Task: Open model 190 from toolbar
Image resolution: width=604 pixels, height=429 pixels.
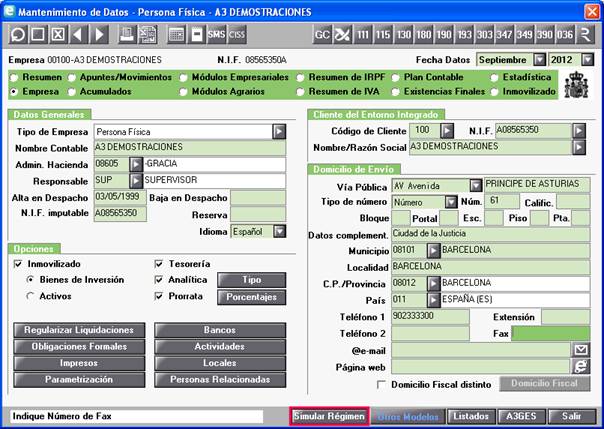Action: point(444,35)
